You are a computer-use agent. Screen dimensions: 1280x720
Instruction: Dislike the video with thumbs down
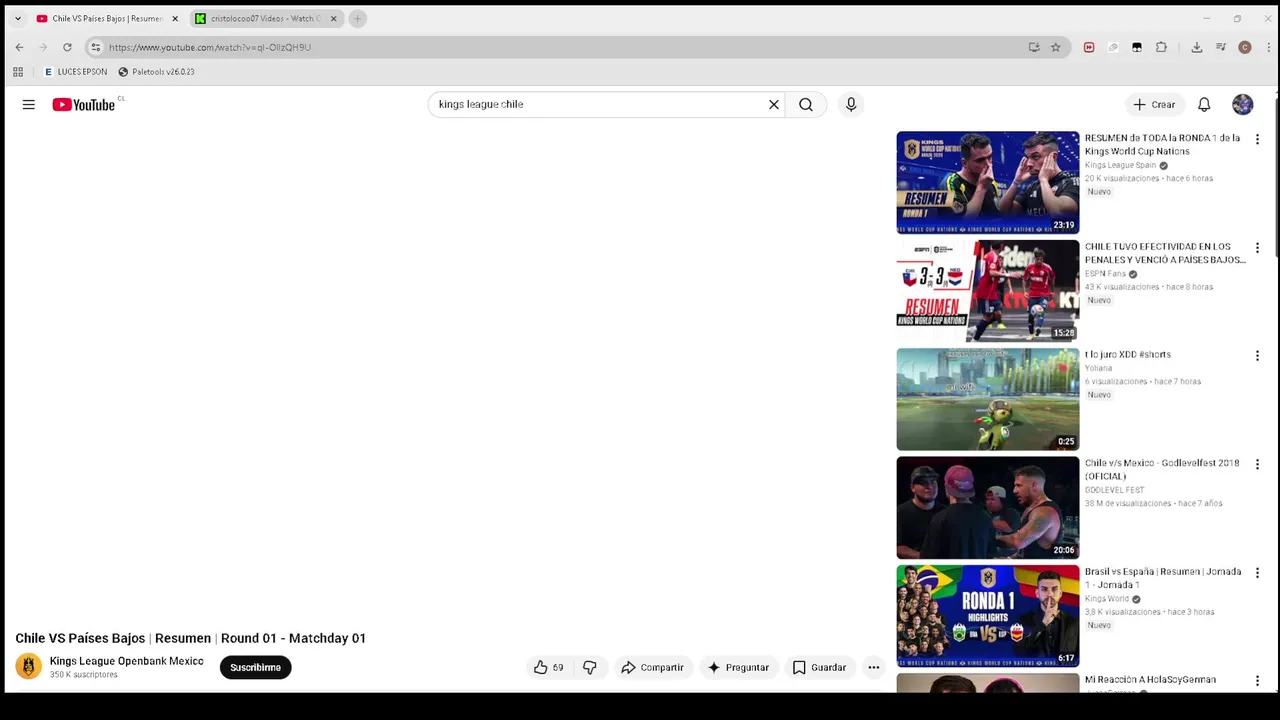[590, 667]
